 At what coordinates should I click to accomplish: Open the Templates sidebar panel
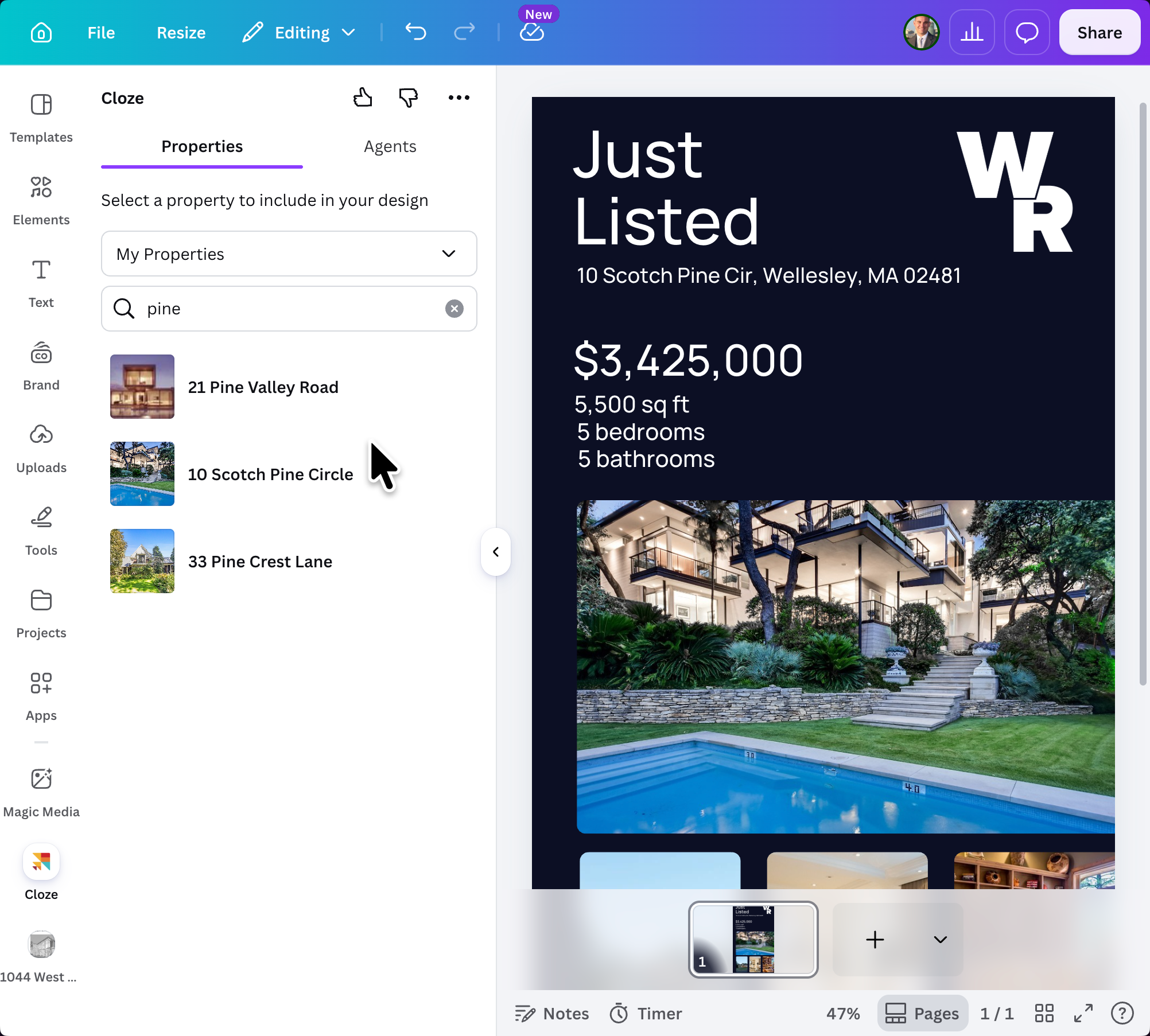[x=41, y=118]
